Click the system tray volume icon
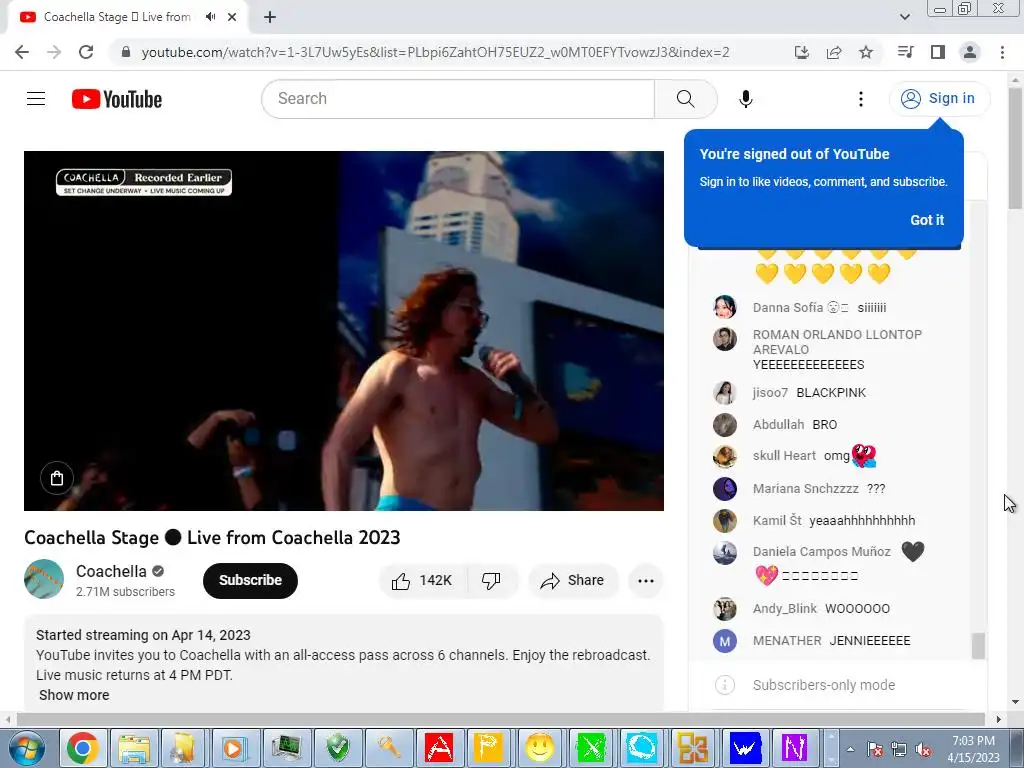1024x768 pixels. tap(923, 749)
